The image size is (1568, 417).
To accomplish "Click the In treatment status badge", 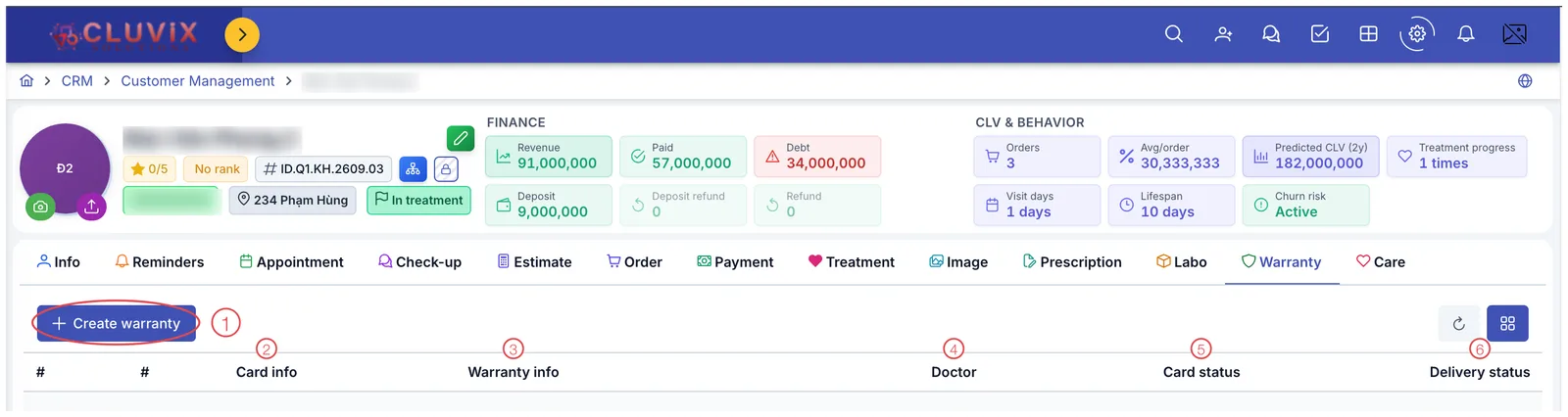I will (418, 200).
